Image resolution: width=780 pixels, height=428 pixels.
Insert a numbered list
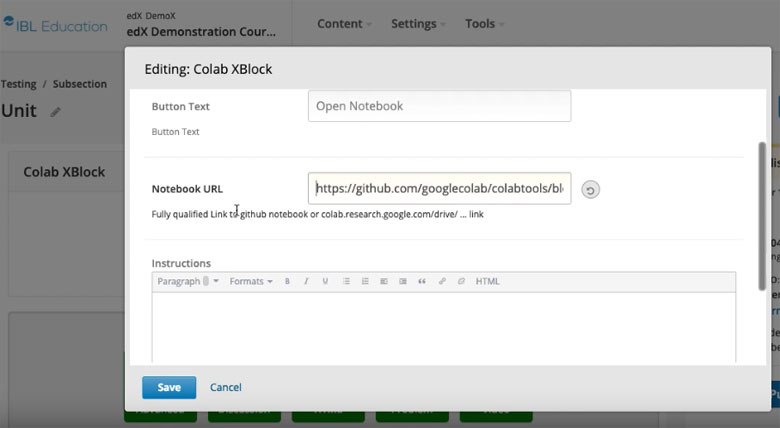(x=365, y=282)
